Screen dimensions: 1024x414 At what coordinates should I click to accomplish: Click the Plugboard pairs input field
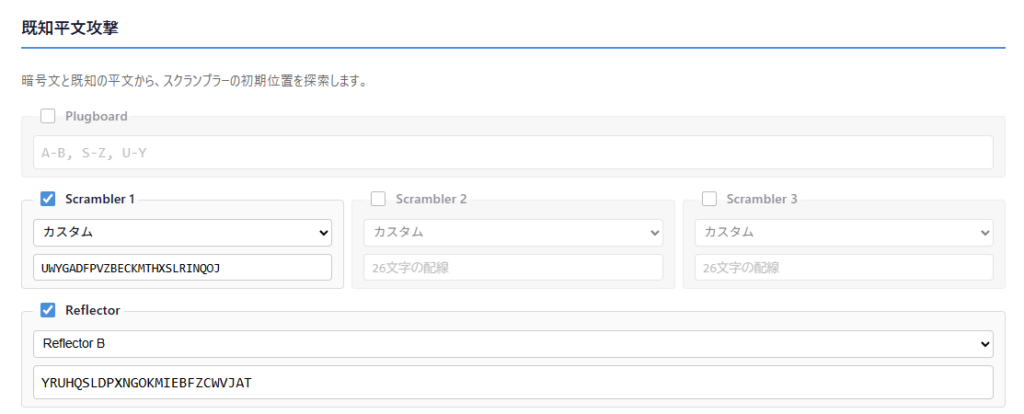tap(513, 153)
